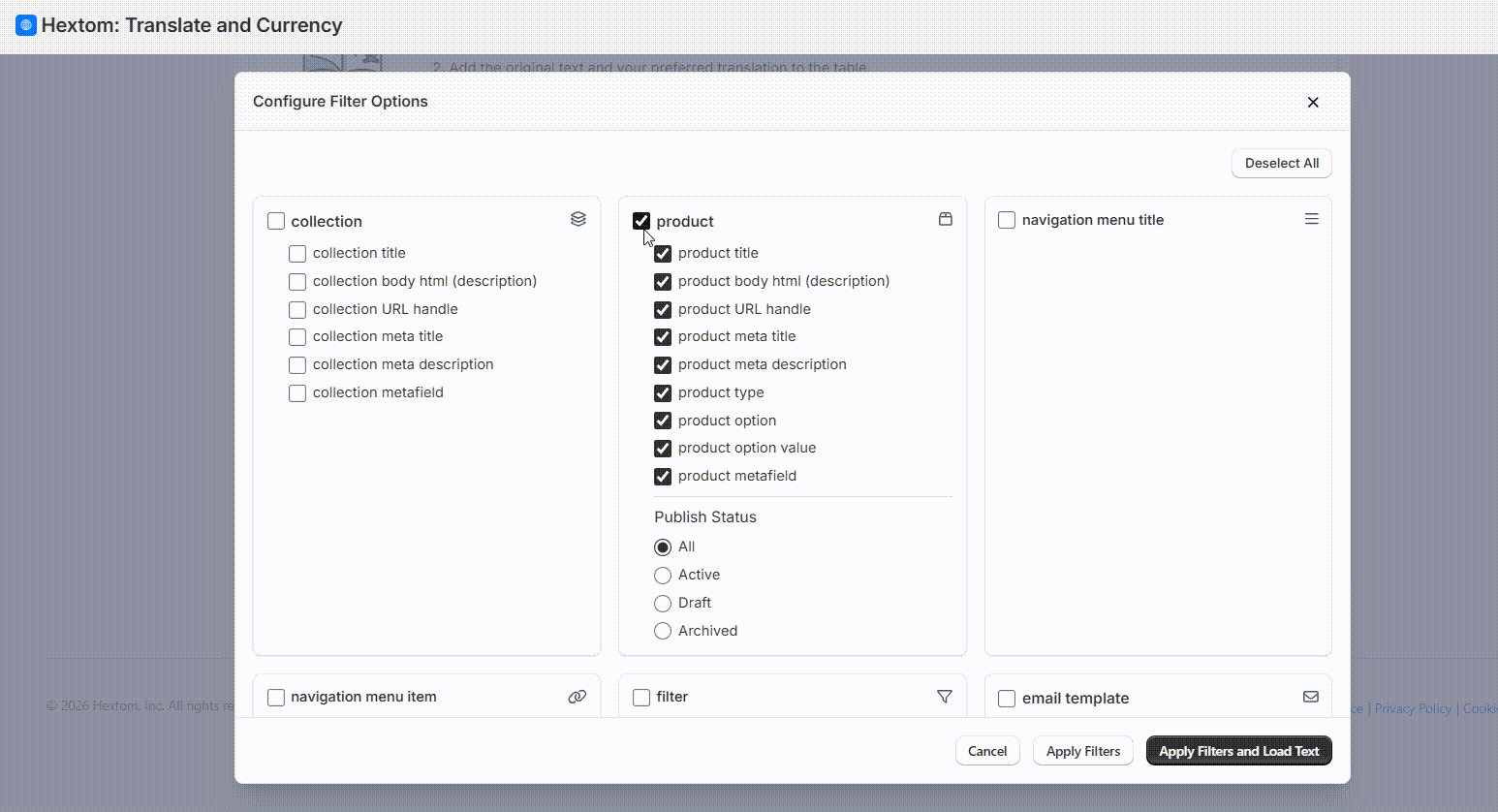The height and width of the screenshot is (812, 1498).
Task: Toggle collection meta title checkbox
Action: [297, 337]
